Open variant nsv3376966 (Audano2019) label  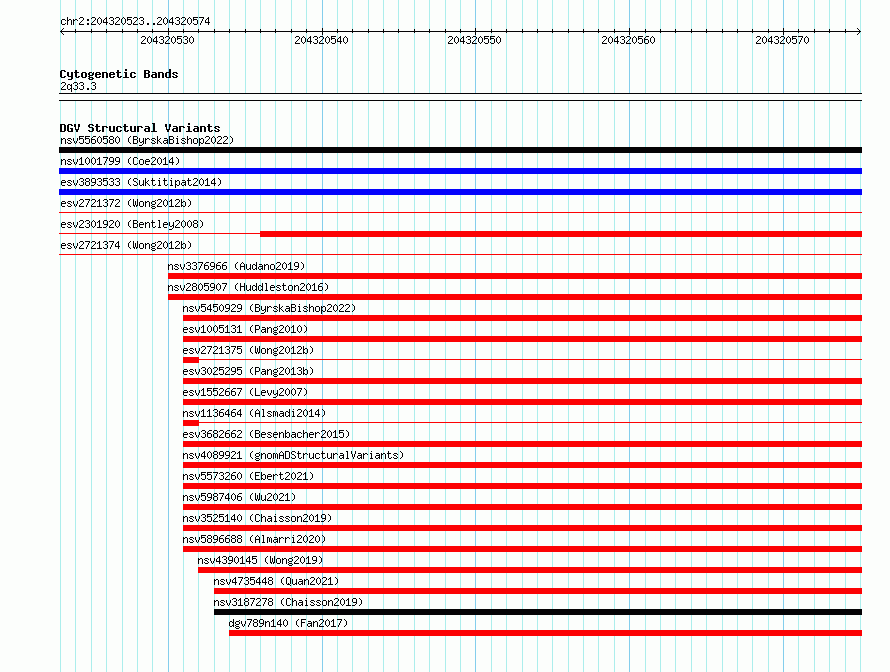236,266
